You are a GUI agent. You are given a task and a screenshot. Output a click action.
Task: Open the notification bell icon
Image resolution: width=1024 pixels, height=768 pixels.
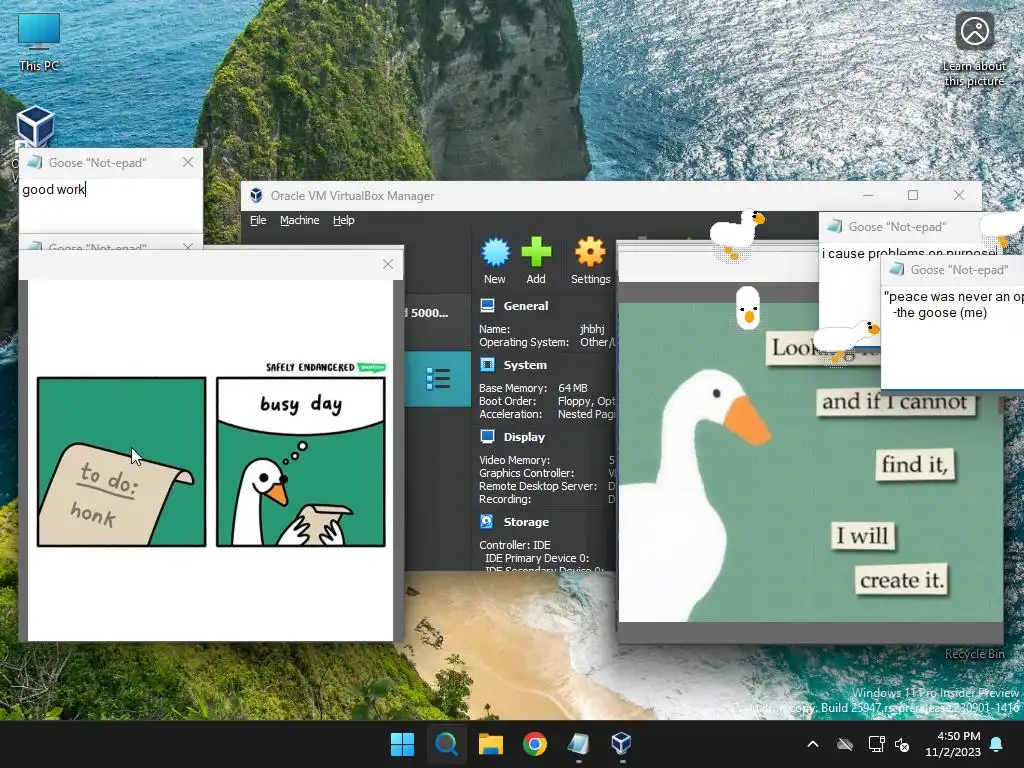pyautogui.click(x=997, y=744)
